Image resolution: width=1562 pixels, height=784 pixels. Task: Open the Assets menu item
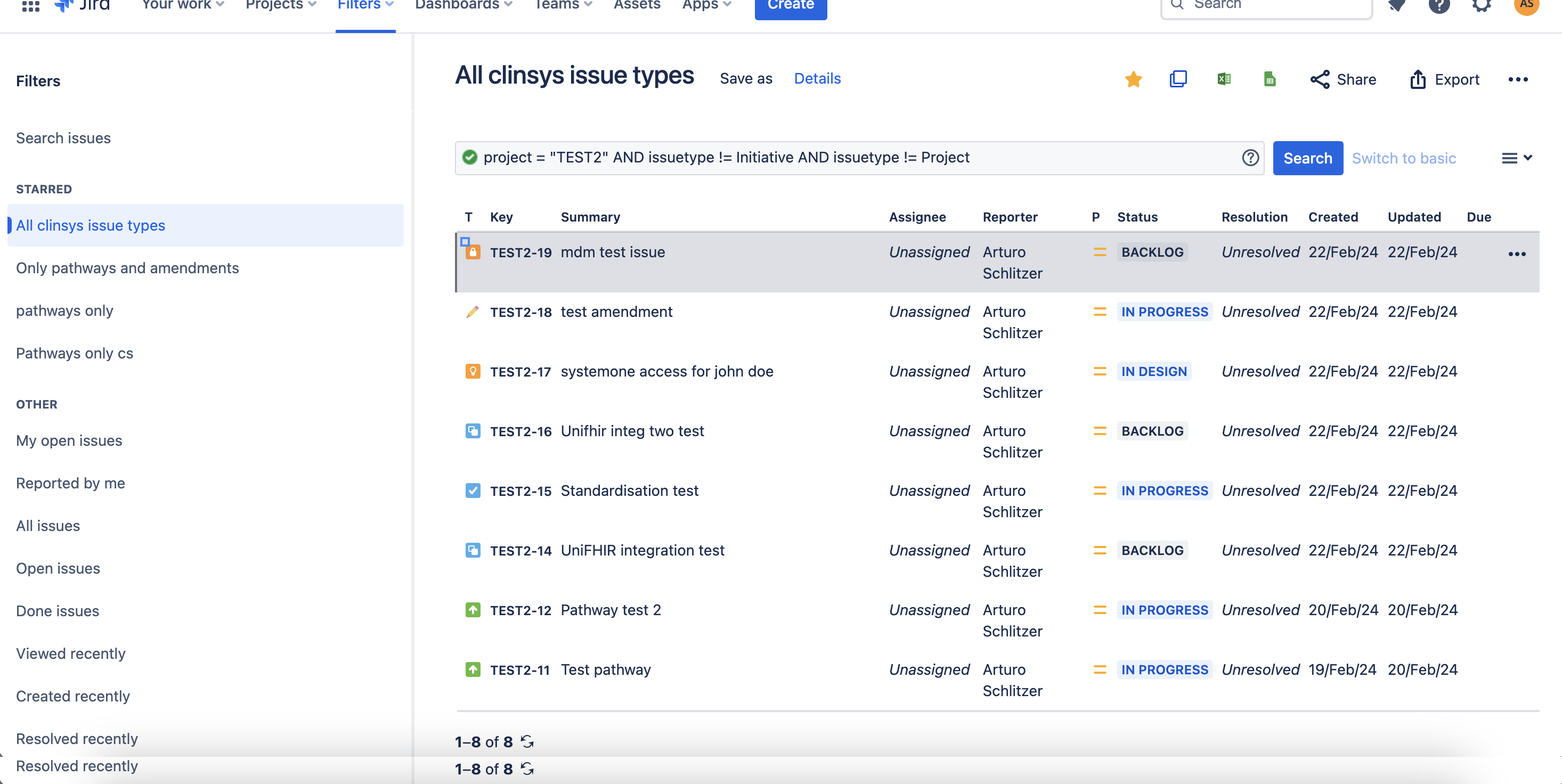coord(637,5)
